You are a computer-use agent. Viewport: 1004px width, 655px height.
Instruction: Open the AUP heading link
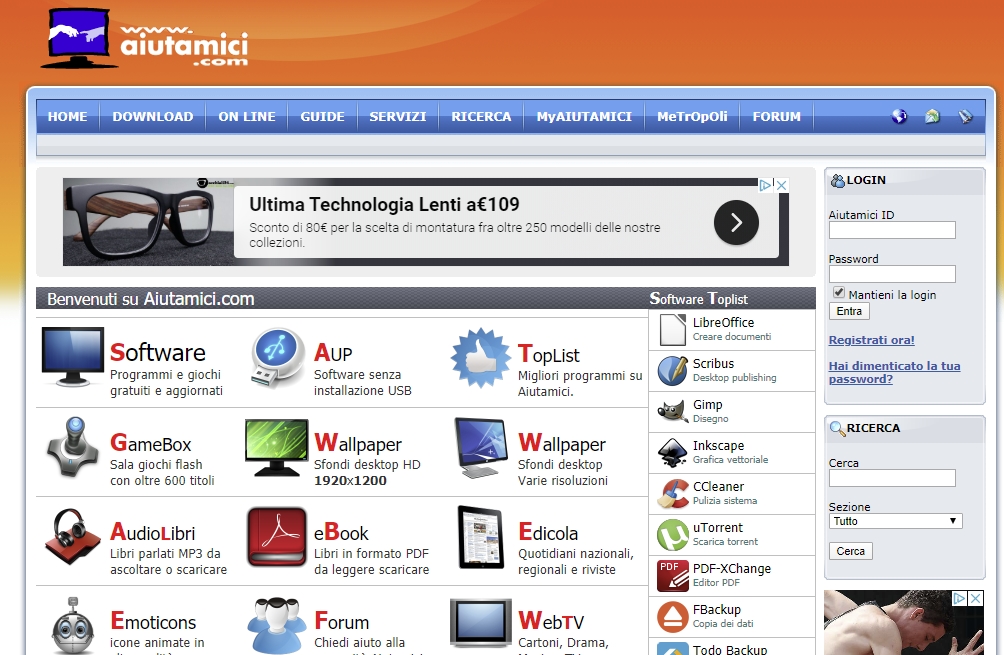coord(333,353)
